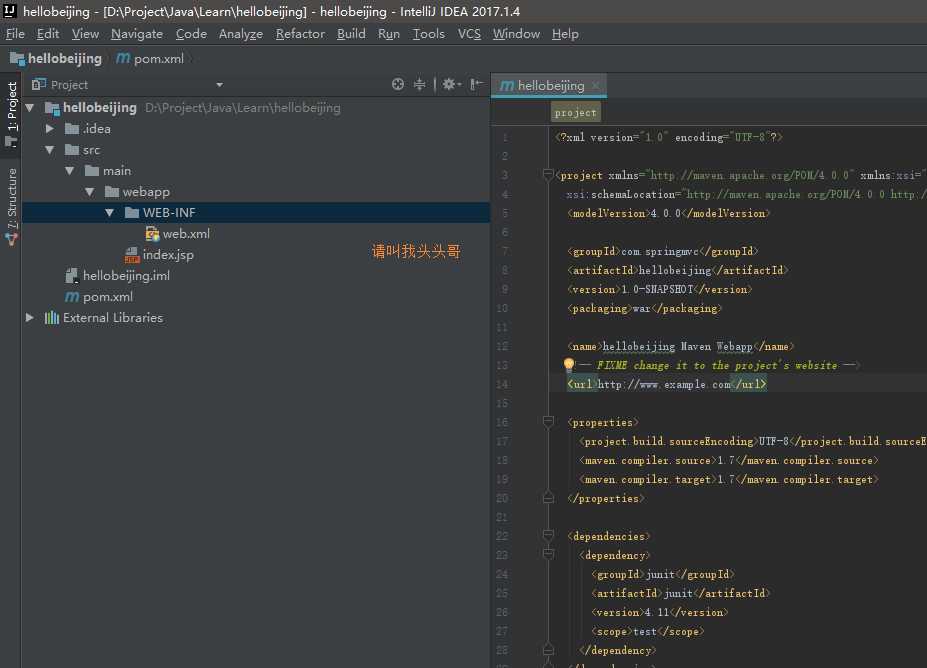Fold the dependencies block at line 22
The width and height of the screenshot is (927, 668).
548,536
